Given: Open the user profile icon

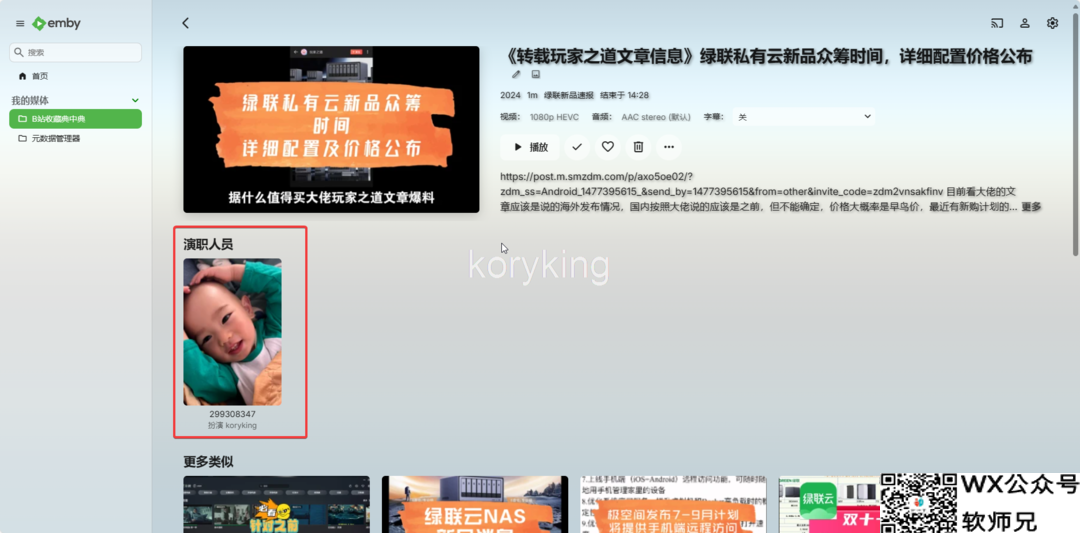Looking at the screenshot, I should point(1025,23).
